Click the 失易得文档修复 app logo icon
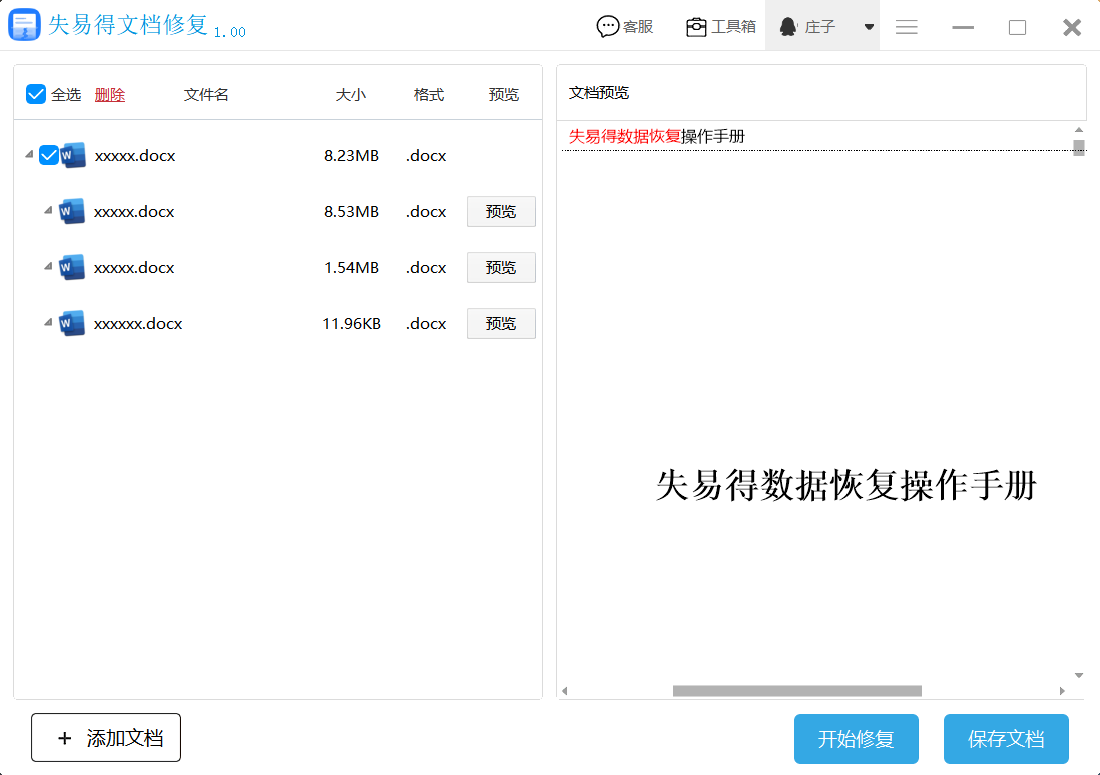The height and width of the screenshot is (775, 1100). coord(24,26)
